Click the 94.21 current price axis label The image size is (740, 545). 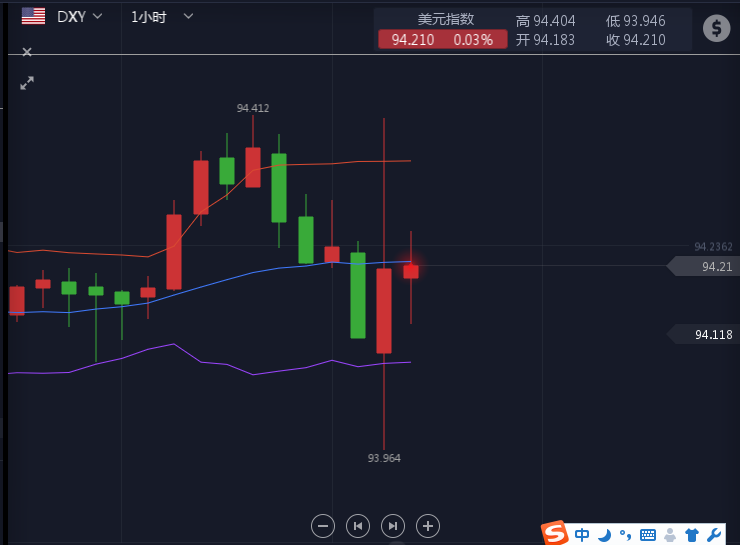click(x=704, y=266)
